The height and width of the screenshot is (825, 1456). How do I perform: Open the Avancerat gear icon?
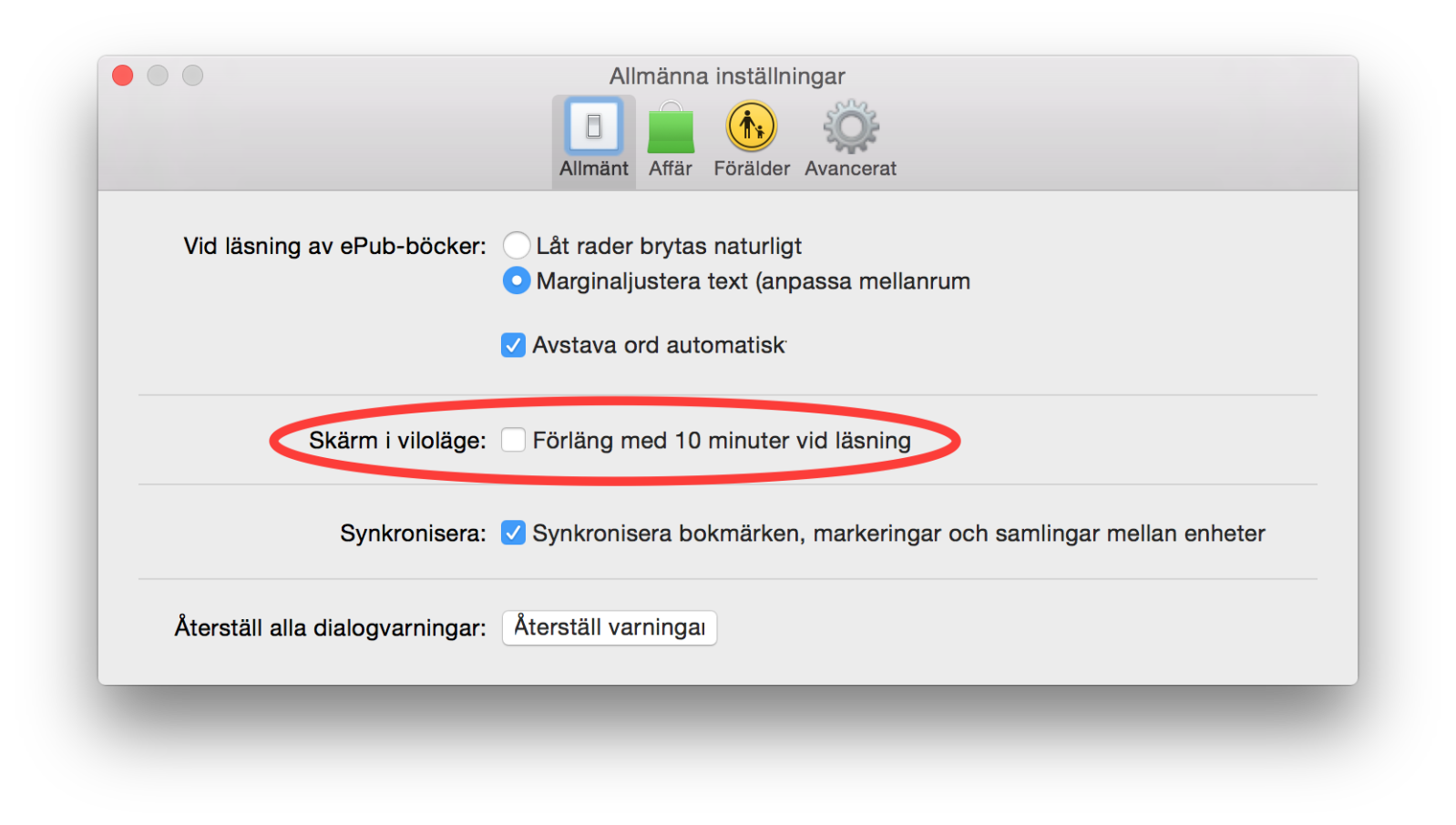click(x=851, y=127)
